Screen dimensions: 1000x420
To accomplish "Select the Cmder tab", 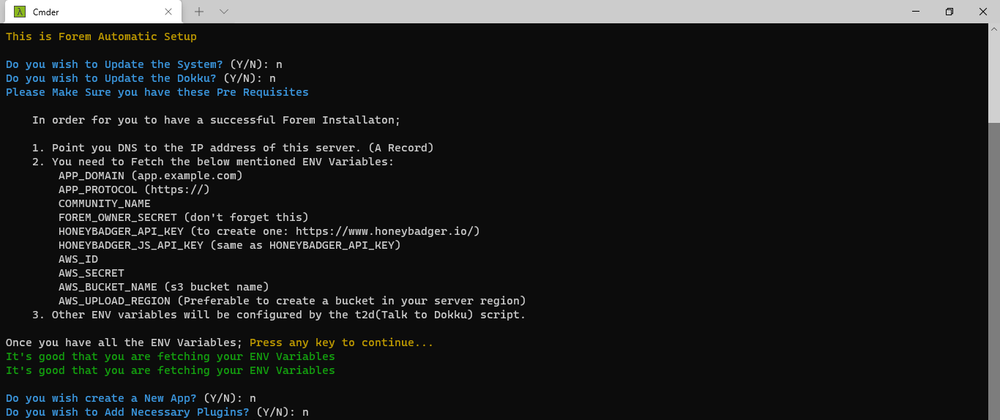I will [x=91, y=11].
